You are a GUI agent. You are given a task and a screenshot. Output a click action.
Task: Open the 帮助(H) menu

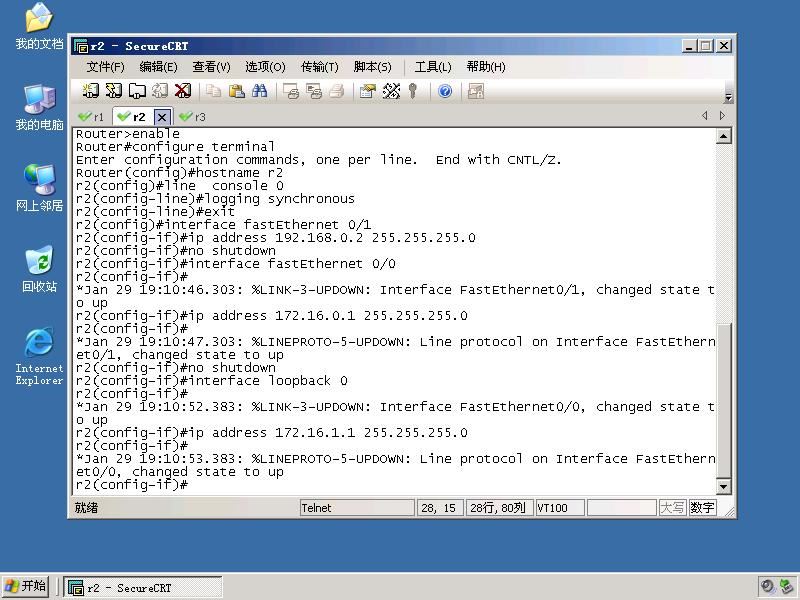click(x=486, y=67)
